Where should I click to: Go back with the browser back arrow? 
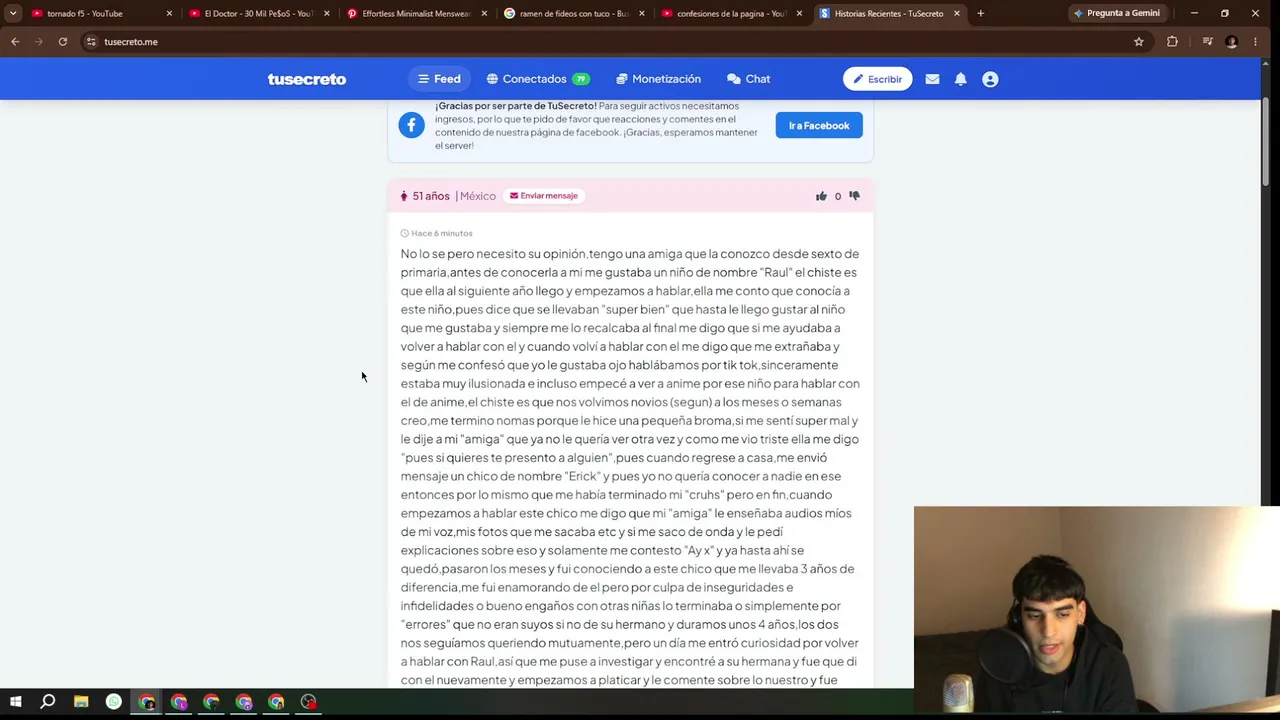pos(15,42)
